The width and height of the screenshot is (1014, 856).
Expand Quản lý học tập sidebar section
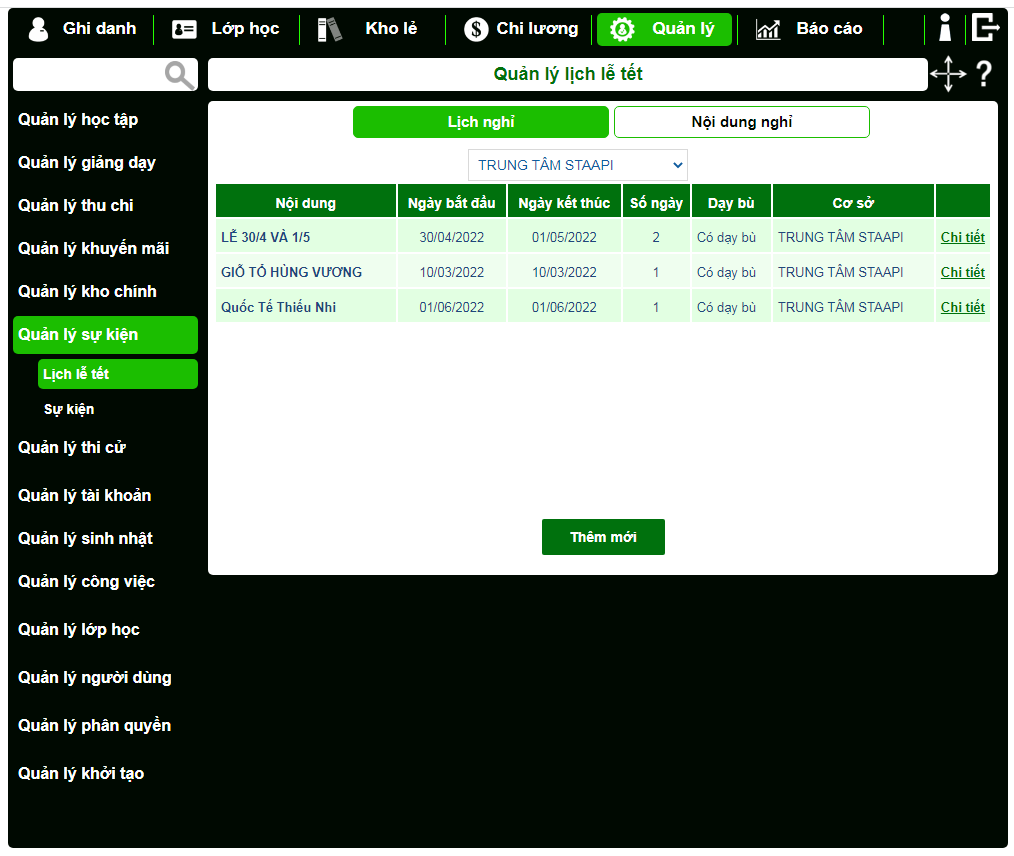tap(78, 120)
